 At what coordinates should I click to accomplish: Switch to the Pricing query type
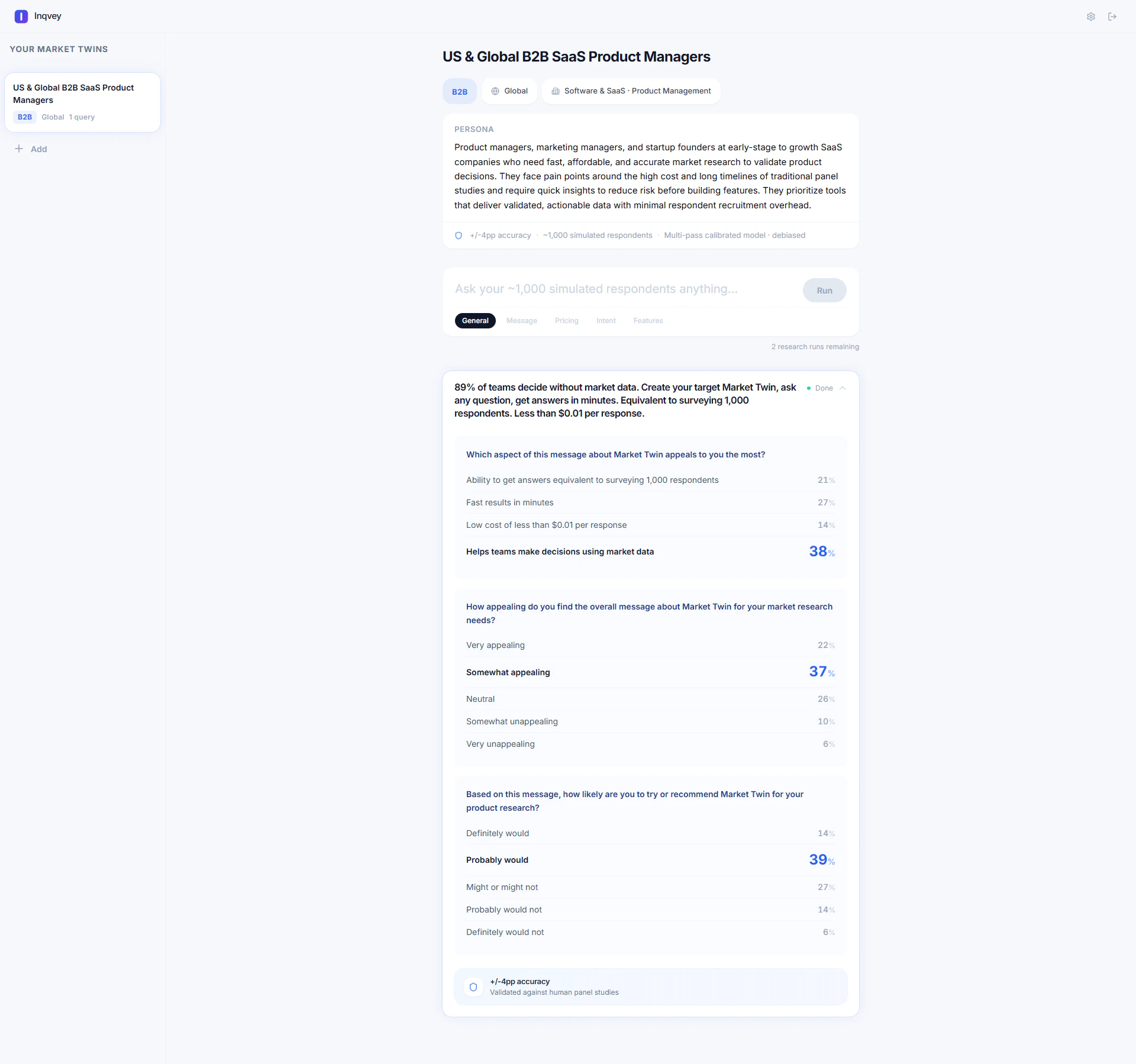(x=566, y=321)
